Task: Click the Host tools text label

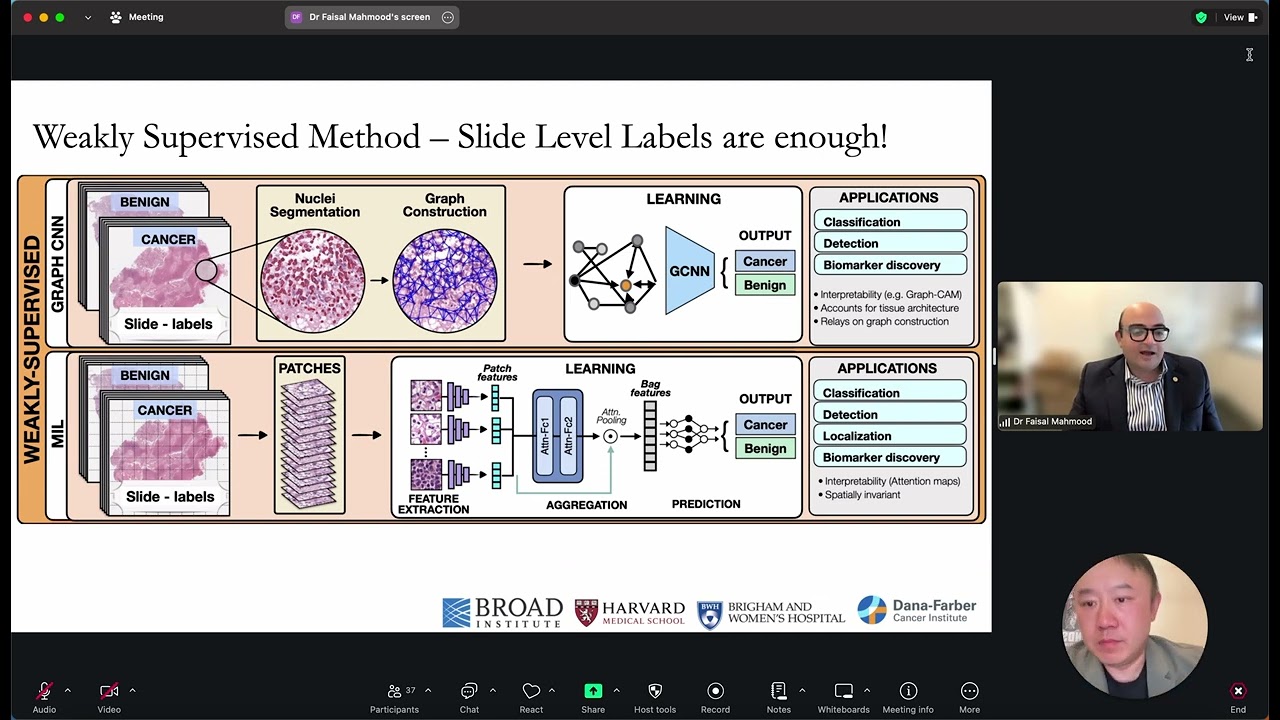Action: tap(655, 710)
